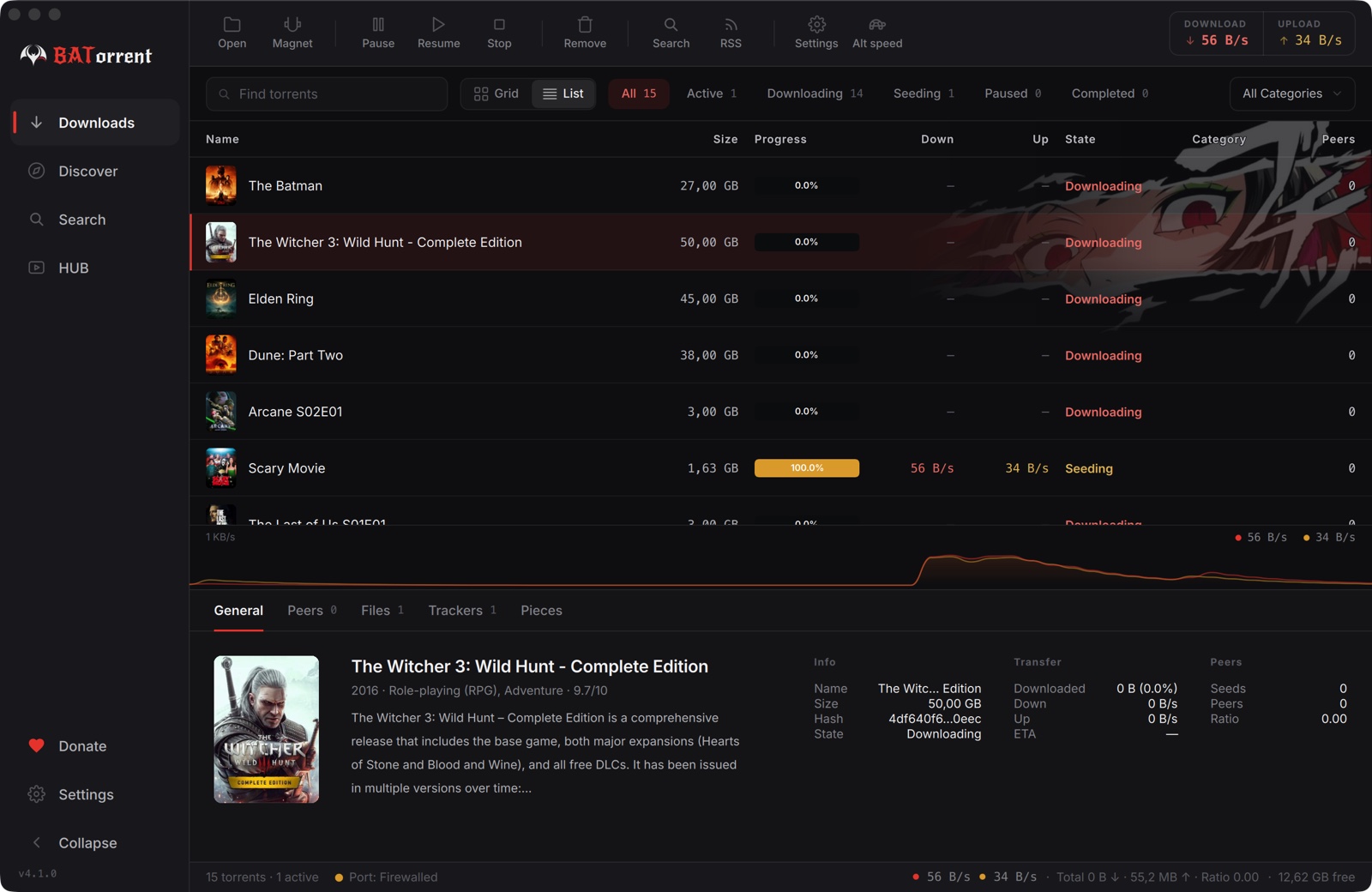Screen dimensions: 1372x892
Task: Sort torrents by Name column
Action: [x=222, y=139]
